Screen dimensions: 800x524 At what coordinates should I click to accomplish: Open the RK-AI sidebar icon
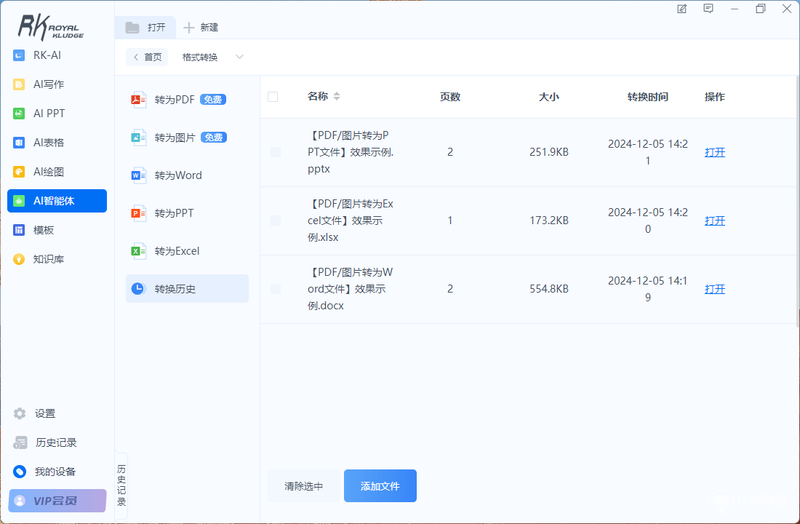(x=19, y=55)
